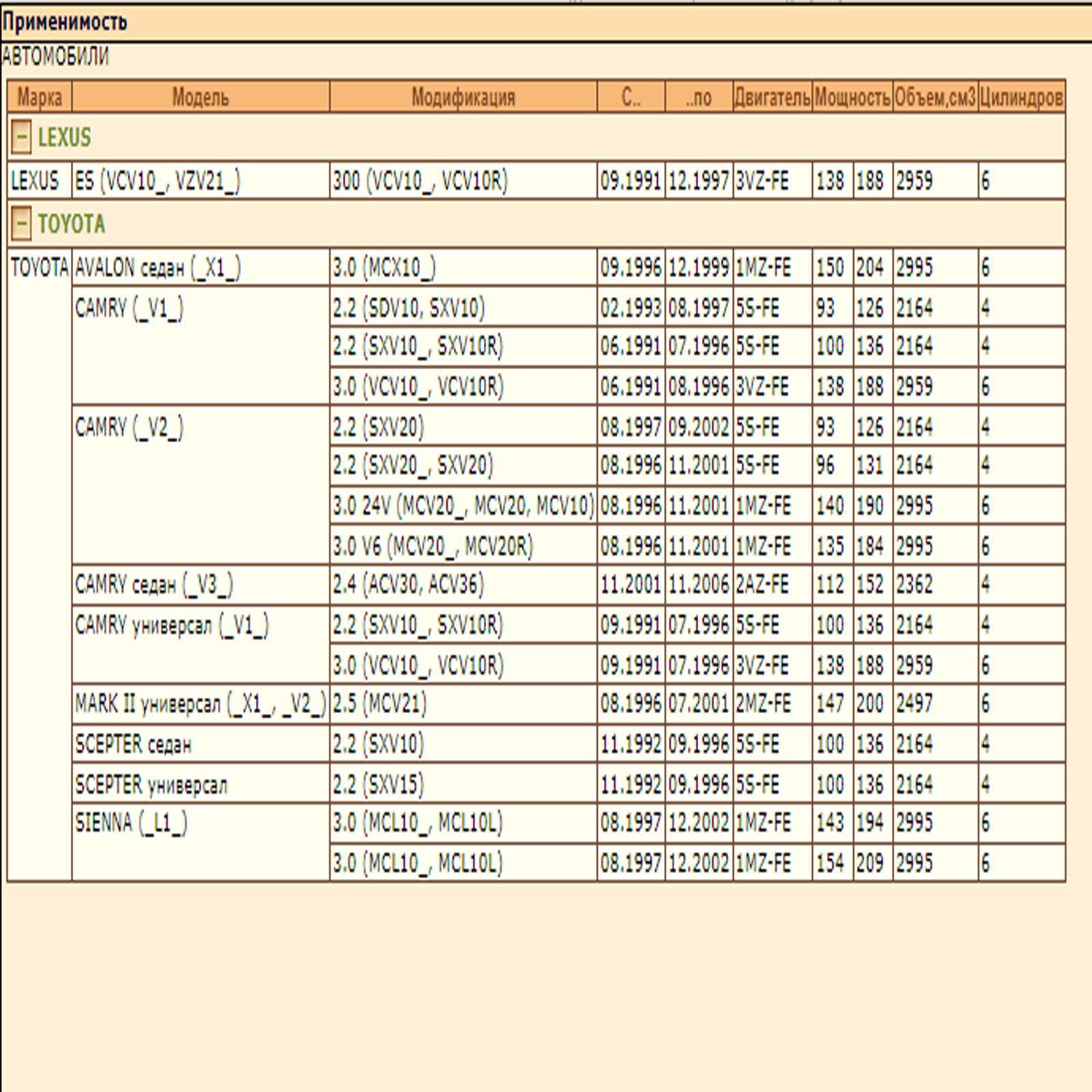Collapse the LEXUS group
1092x1092 pixels.
click(x=21, y=138)
